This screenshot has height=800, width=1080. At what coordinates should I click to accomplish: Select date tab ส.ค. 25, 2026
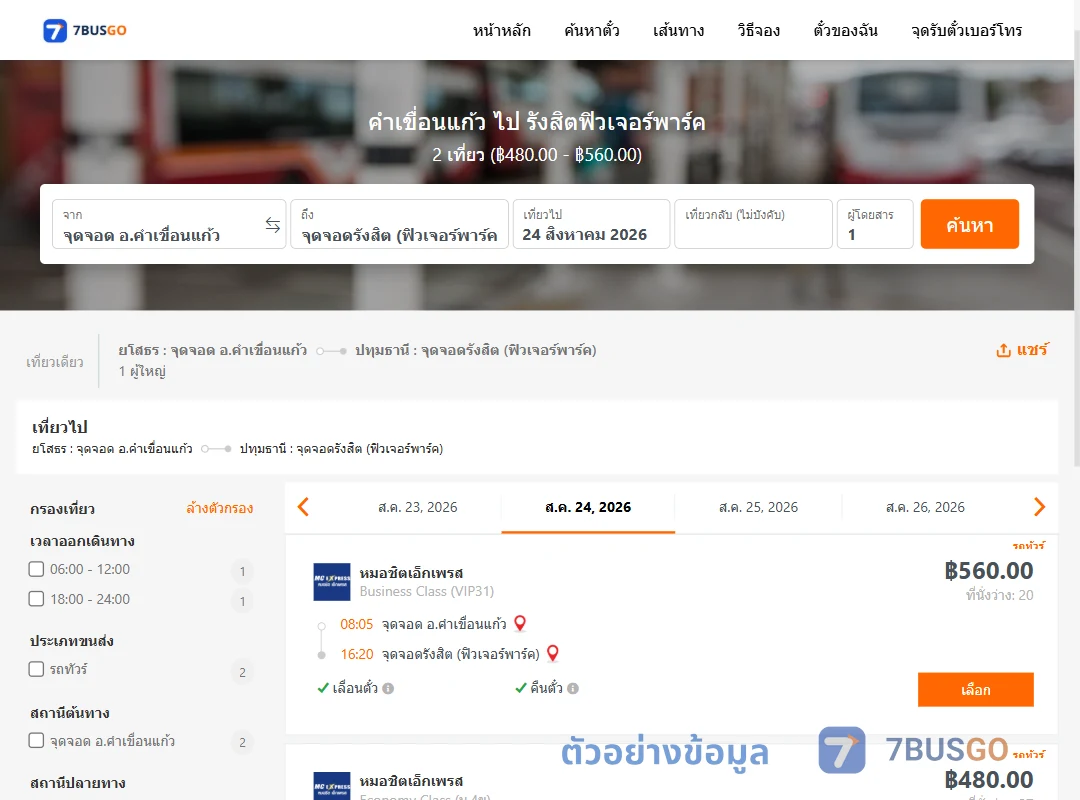pyautogui.click(x=758, y=507)
